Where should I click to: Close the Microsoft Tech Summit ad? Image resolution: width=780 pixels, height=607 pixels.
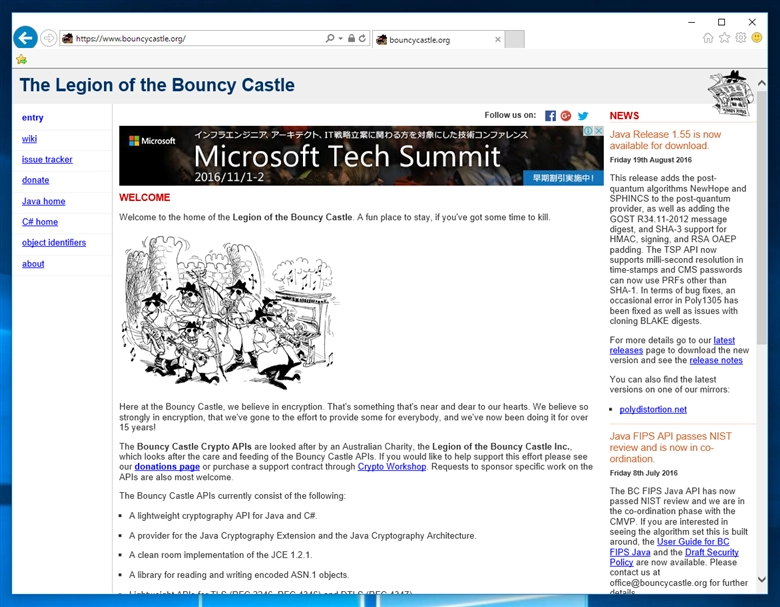[x=599, y=130]
